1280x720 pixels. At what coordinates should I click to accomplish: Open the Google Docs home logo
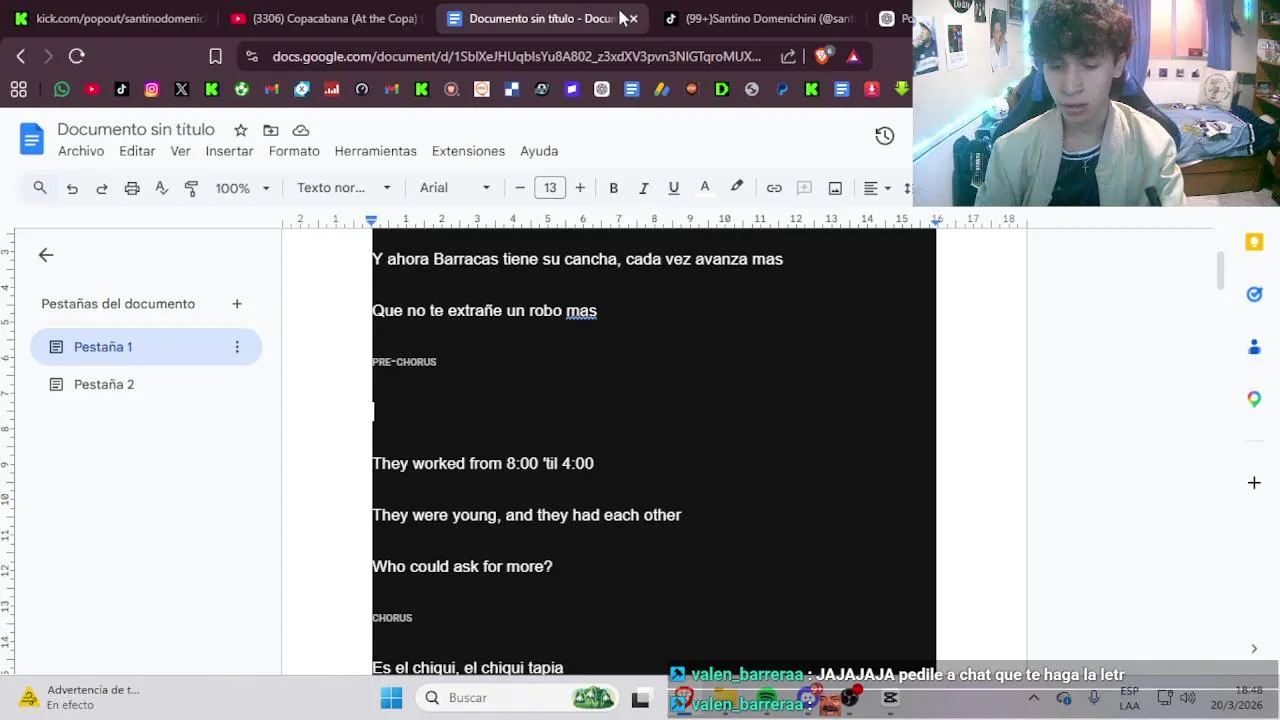pyautogui.click(x=32, y=139)
